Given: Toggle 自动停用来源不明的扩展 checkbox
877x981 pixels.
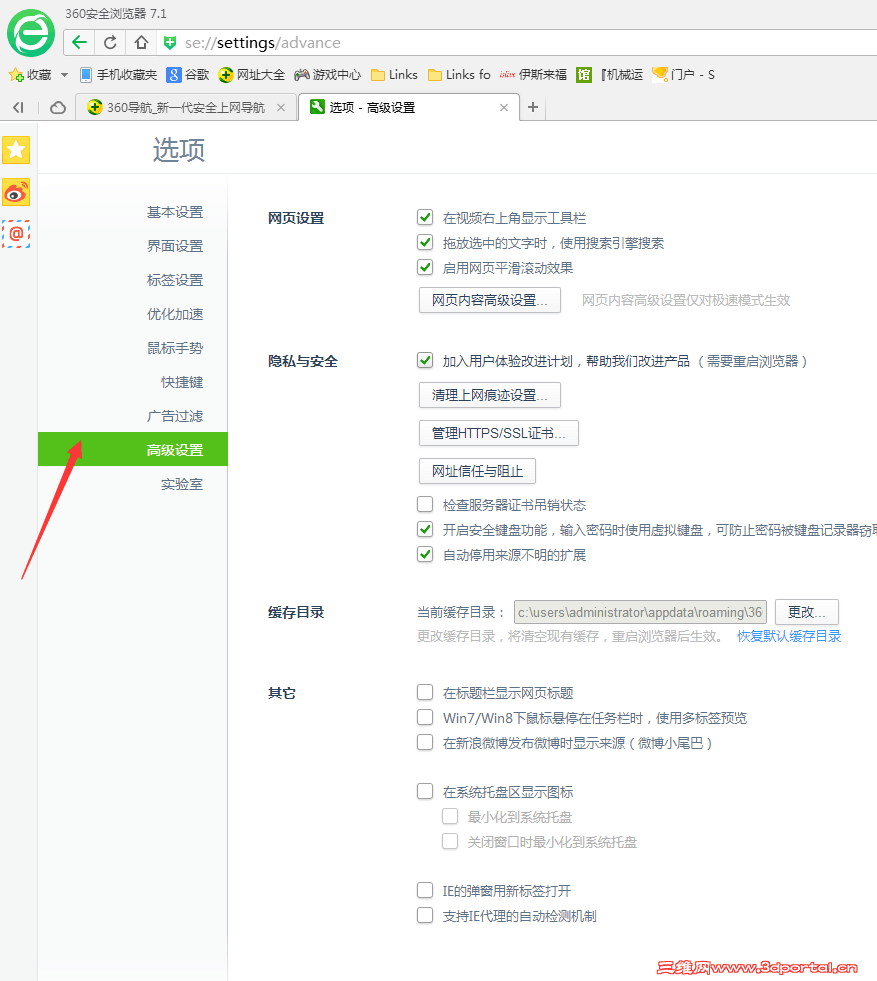Looking at the screenshot, I should pyautogui.click(x=425, y=554).
